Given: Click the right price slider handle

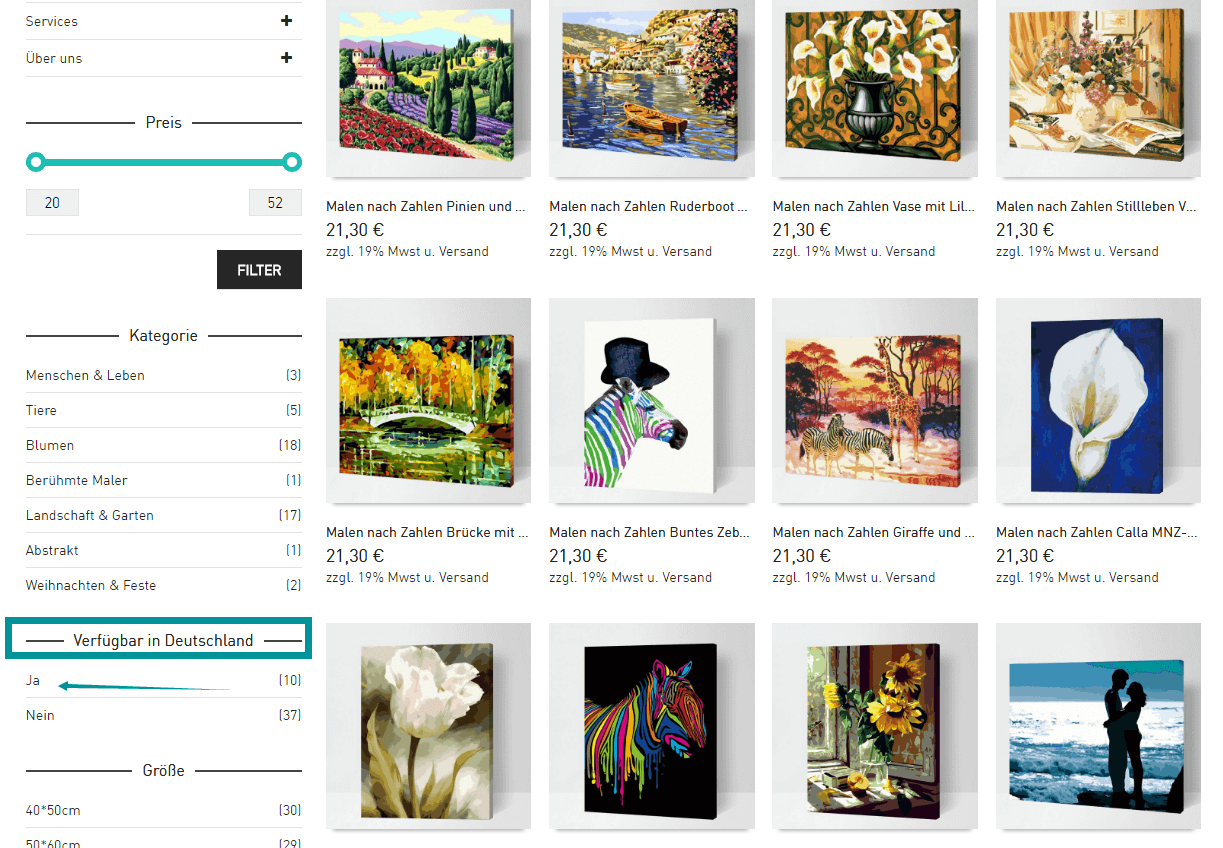Looking at the screenshot, I should [292, 162].
